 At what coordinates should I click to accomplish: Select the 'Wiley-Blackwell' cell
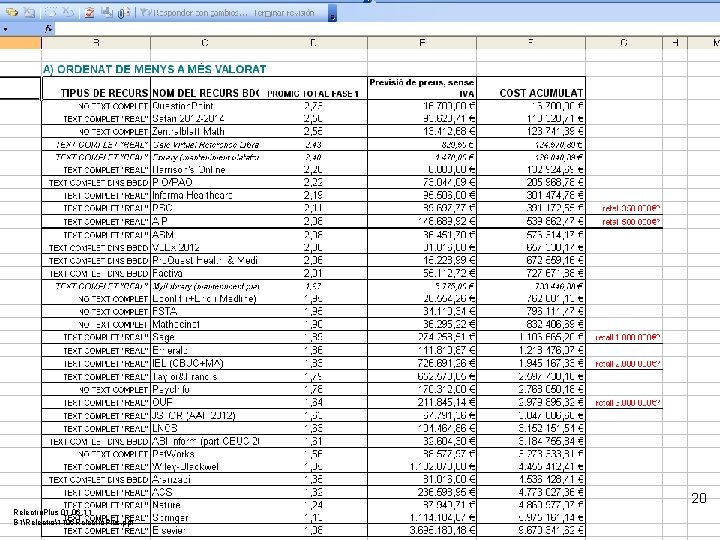point(205,467)
